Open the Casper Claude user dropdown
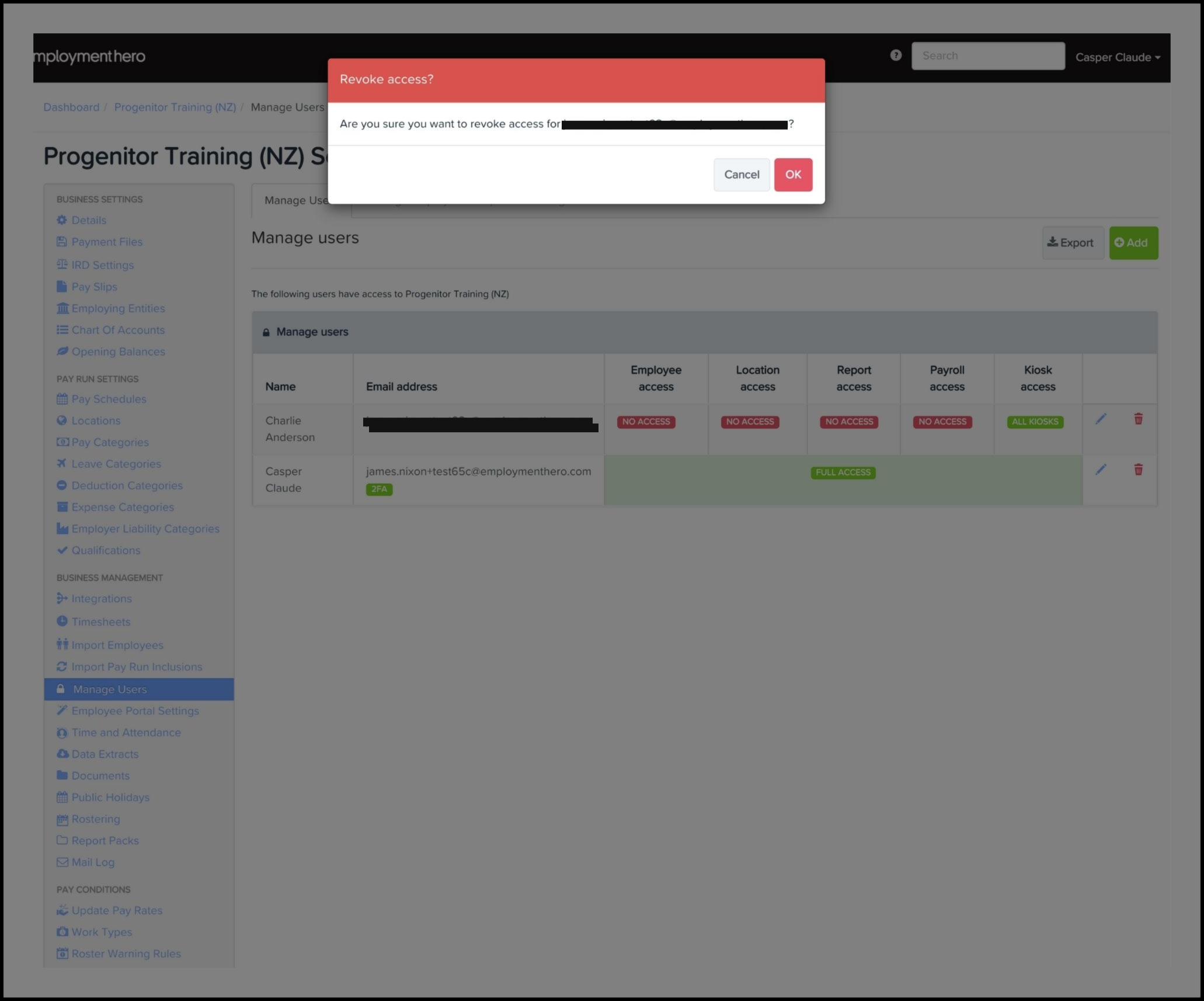1204x1001 pixels. [x=1117, y=57]
